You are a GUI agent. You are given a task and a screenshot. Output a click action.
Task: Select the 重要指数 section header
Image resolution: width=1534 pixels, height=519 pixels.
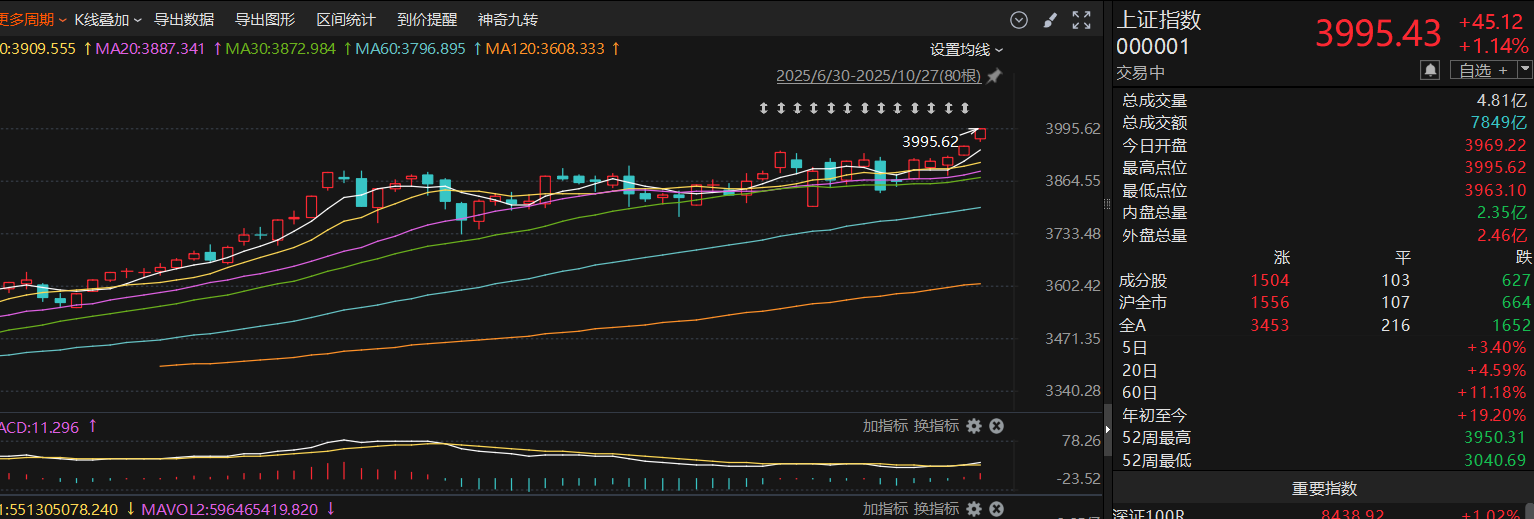[1324, 489]
